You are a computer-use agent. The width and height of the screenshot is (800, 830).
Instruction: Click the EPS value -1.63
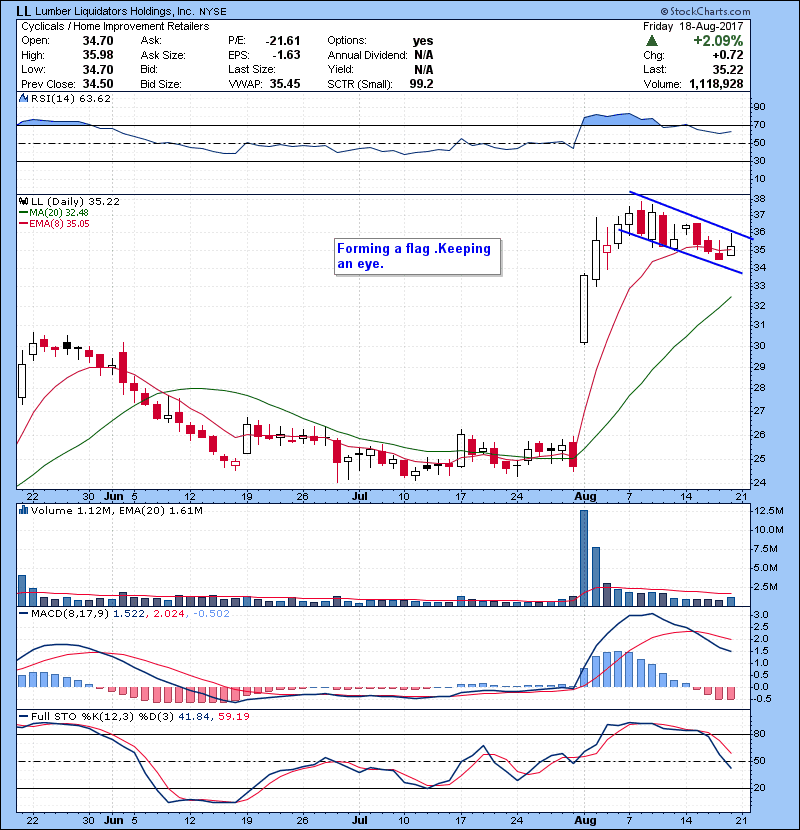[286, 55]
